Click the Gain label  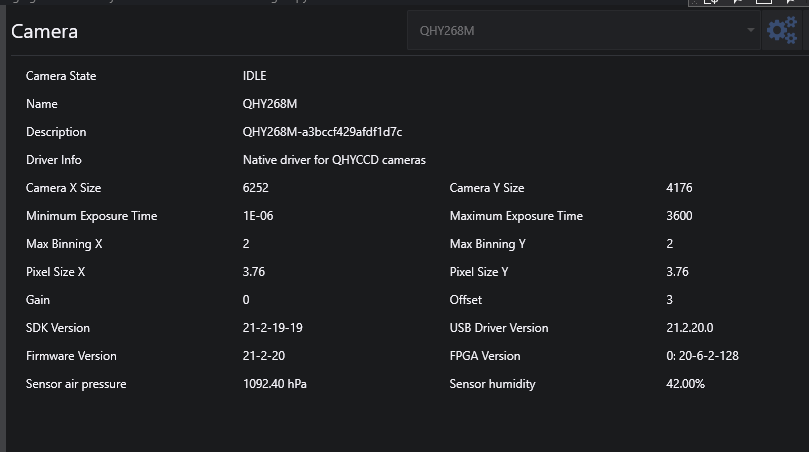tap(38, 300)
